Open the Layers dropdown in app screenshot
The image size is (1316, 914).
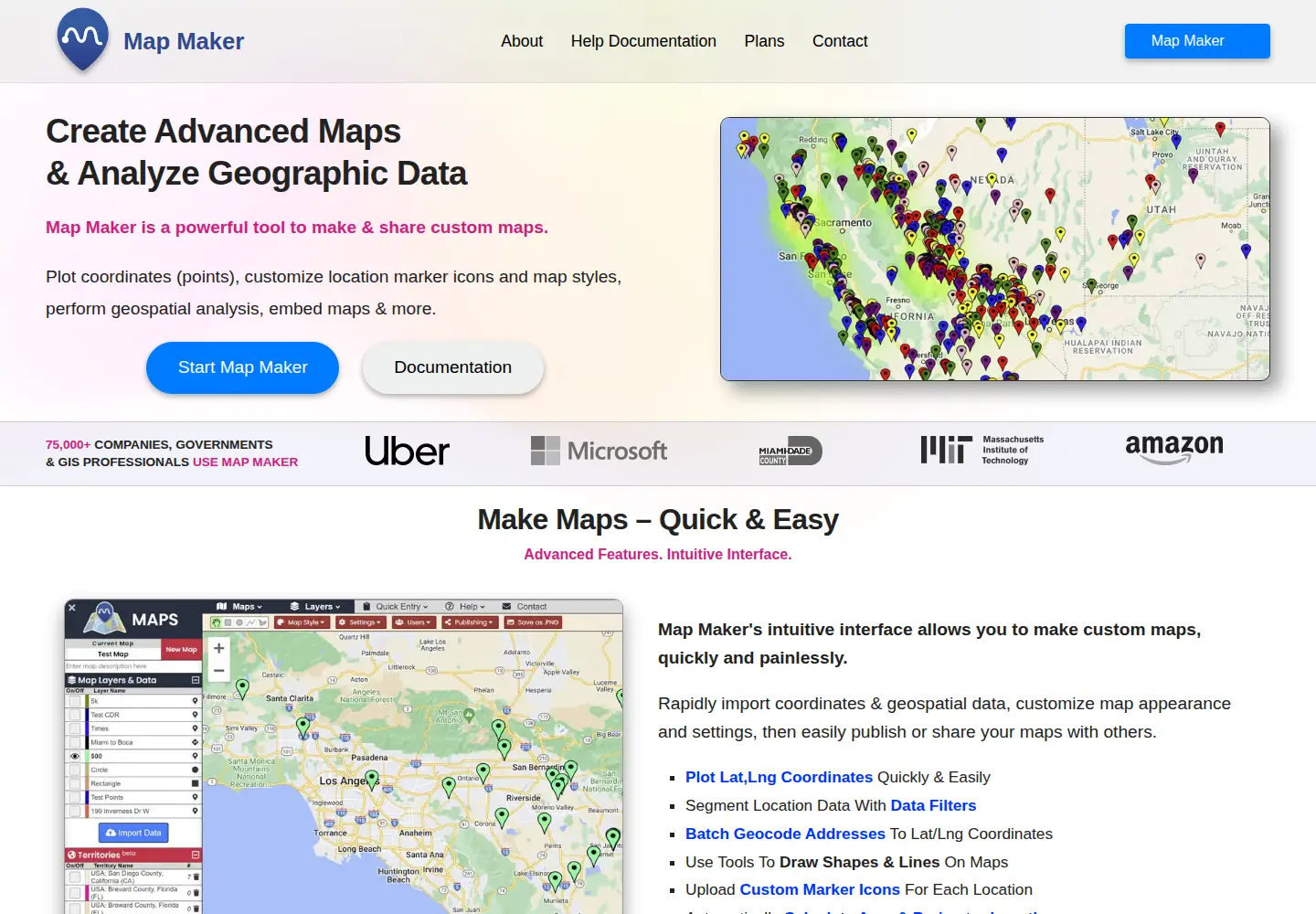315,607
